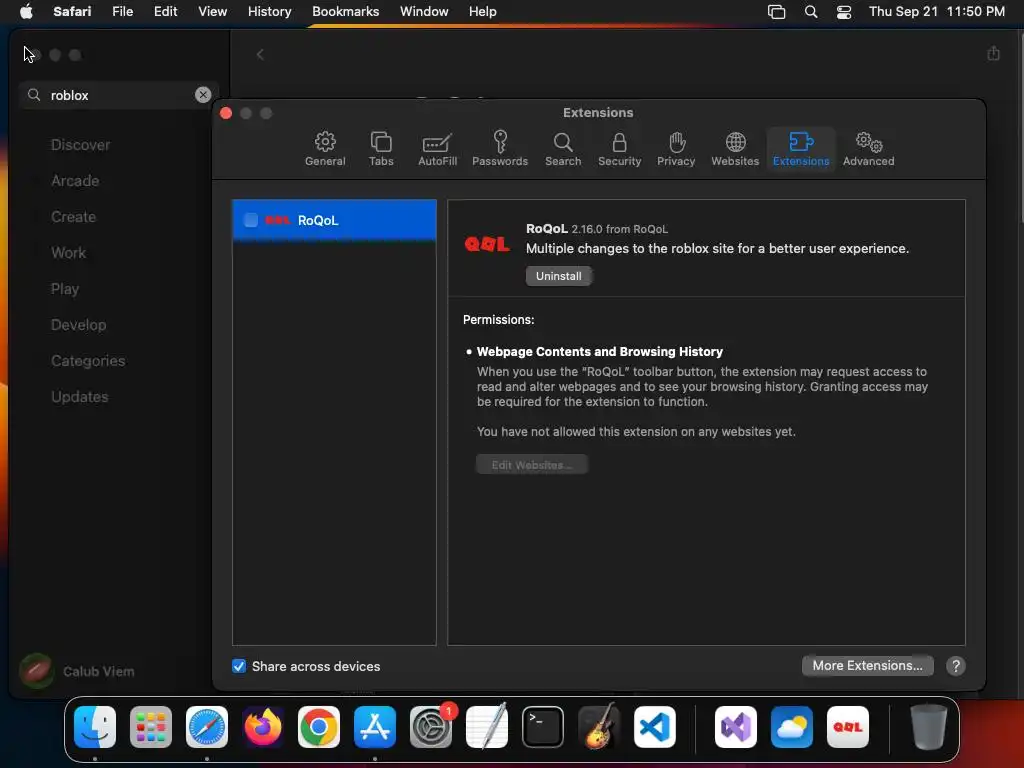Image resolution: width=1024 pixels, height=768 pixels.
Task: Open Visual Studio Code from the Dock
Action: click(655, 727)
